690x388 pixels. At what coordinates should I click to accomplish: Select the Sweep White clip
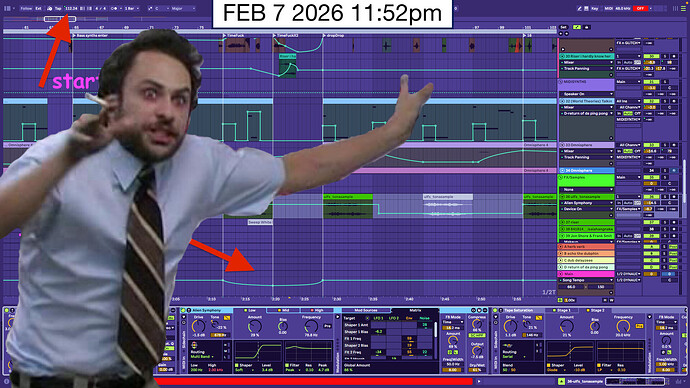(x=260, y=222)
